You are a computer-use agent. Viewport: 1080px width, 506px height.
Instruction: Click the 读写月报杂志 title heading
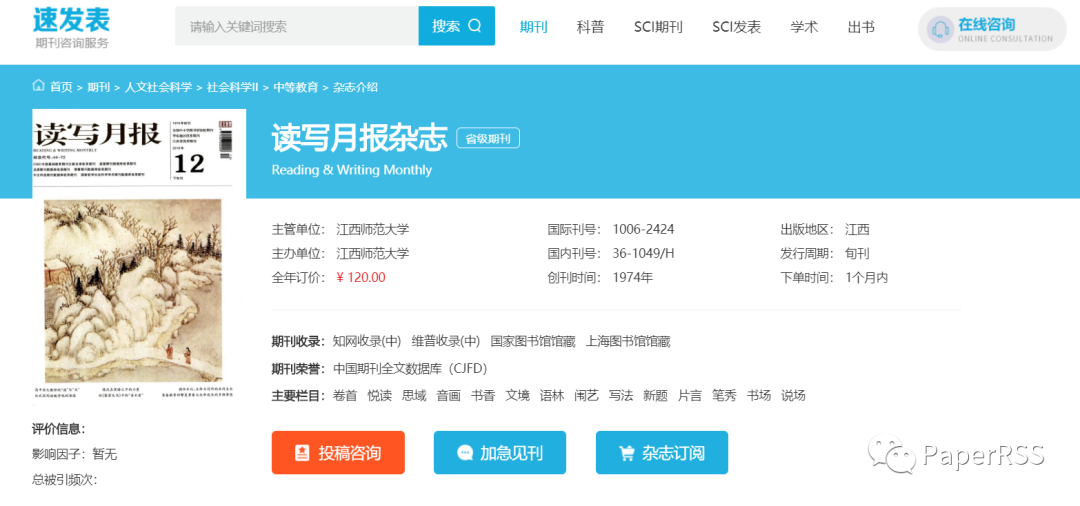pos(360,138)
